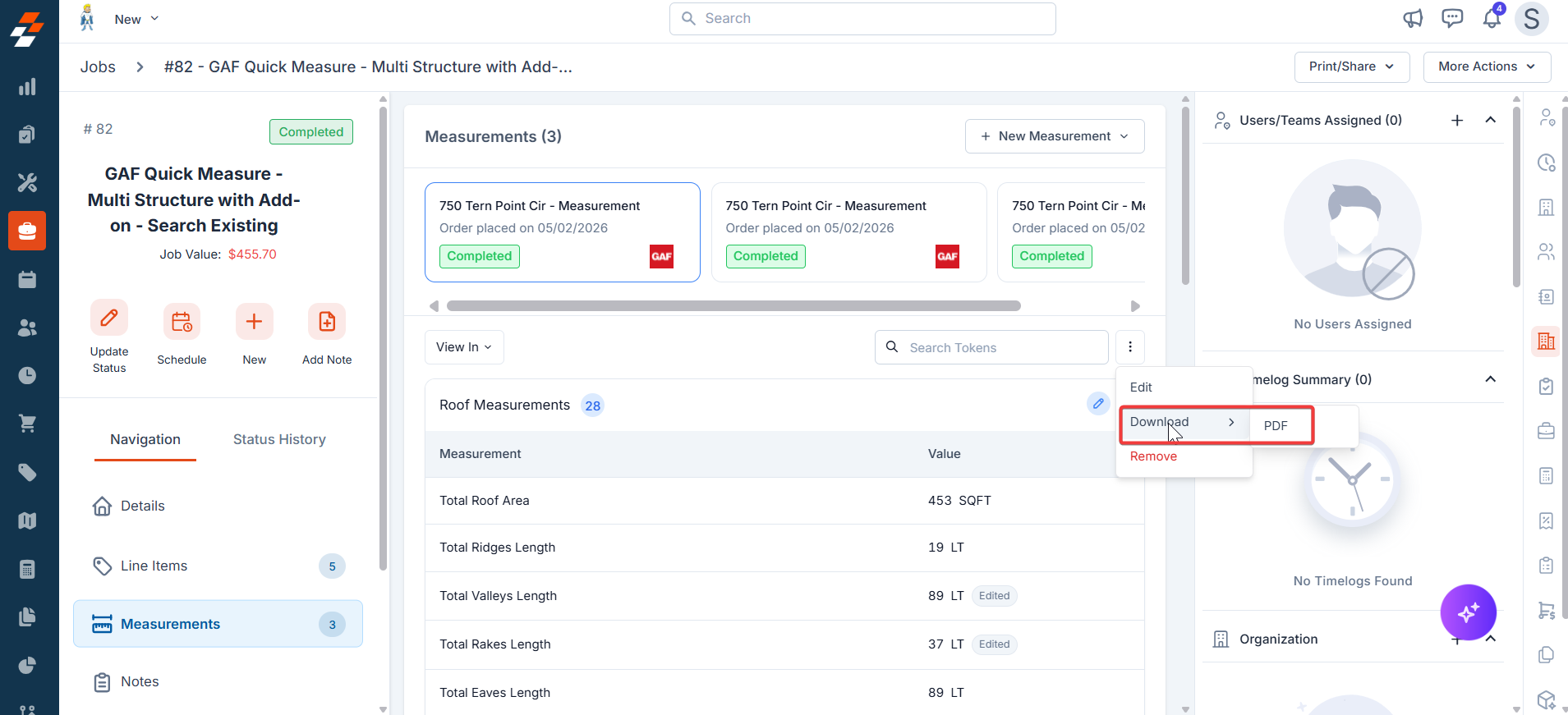Open the documents icon in left sidebar
This screenshot has height=715, width=1568.
coord(27,616)
